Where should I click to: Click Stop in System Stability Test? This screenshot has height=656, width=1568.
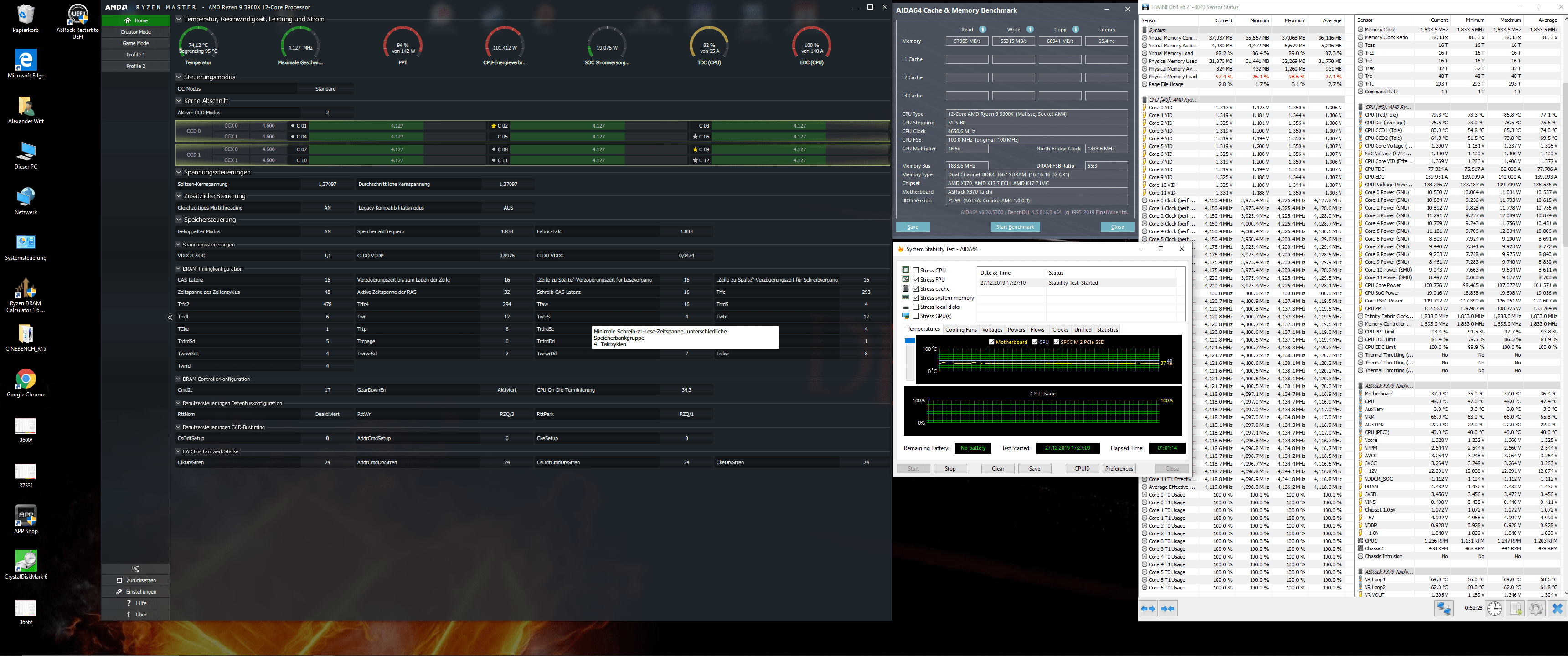pos(950,469)
